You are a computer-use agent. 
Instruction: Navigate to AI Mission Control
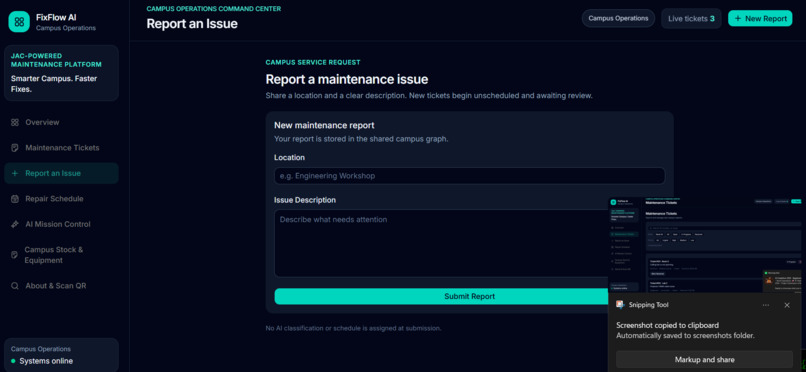[61, 224]
